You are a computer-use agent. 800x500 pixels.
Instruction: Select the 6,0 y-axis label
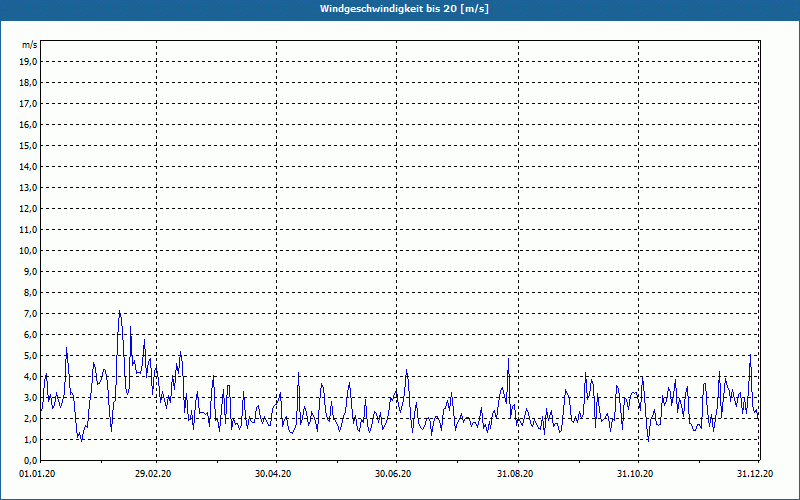tap(31, 334)
